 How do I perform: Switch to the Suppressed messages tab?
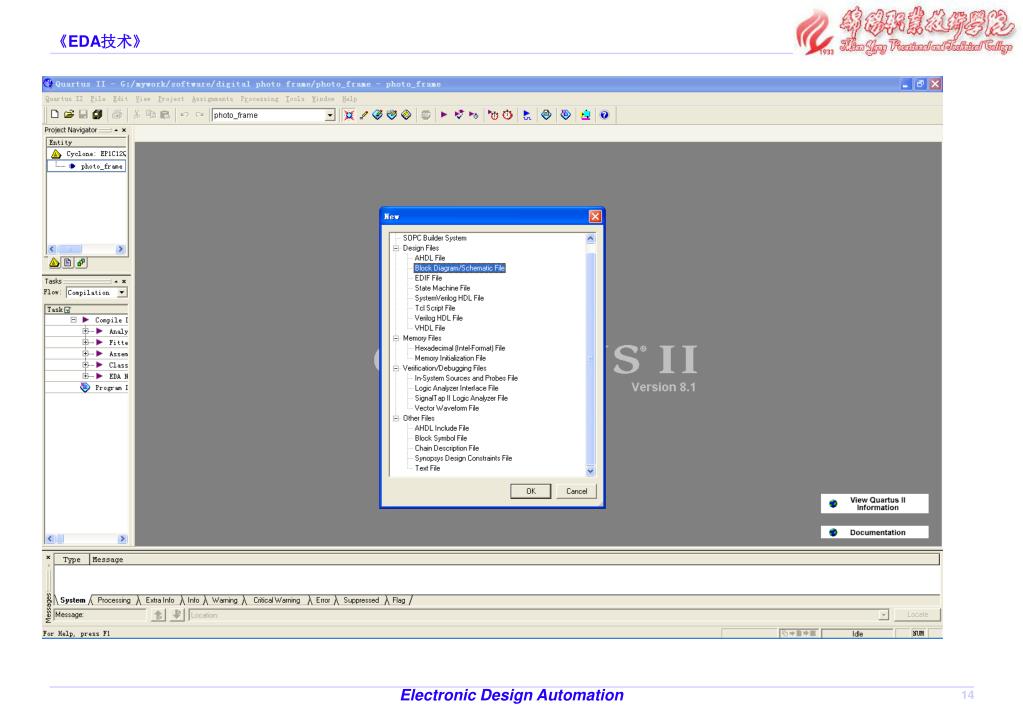click(361, 600)
